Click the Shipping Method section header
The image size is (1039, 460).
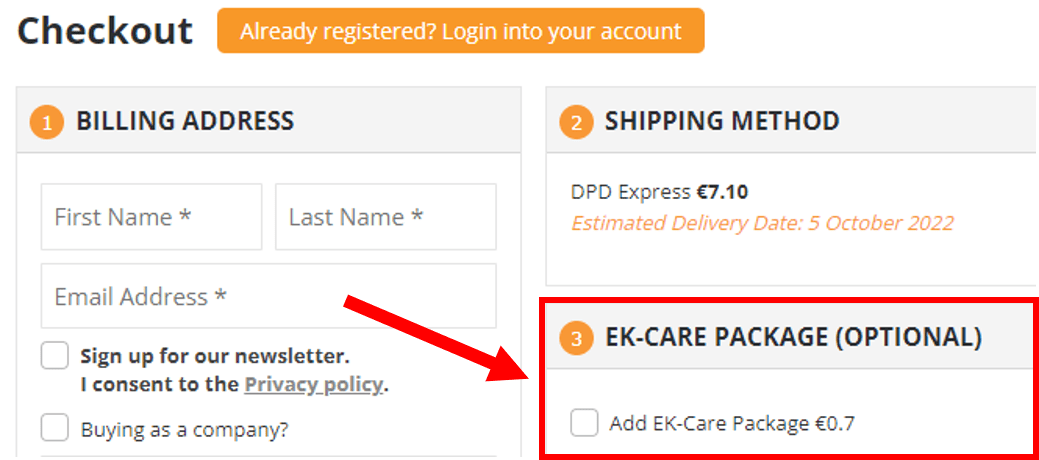coord(793,121)
